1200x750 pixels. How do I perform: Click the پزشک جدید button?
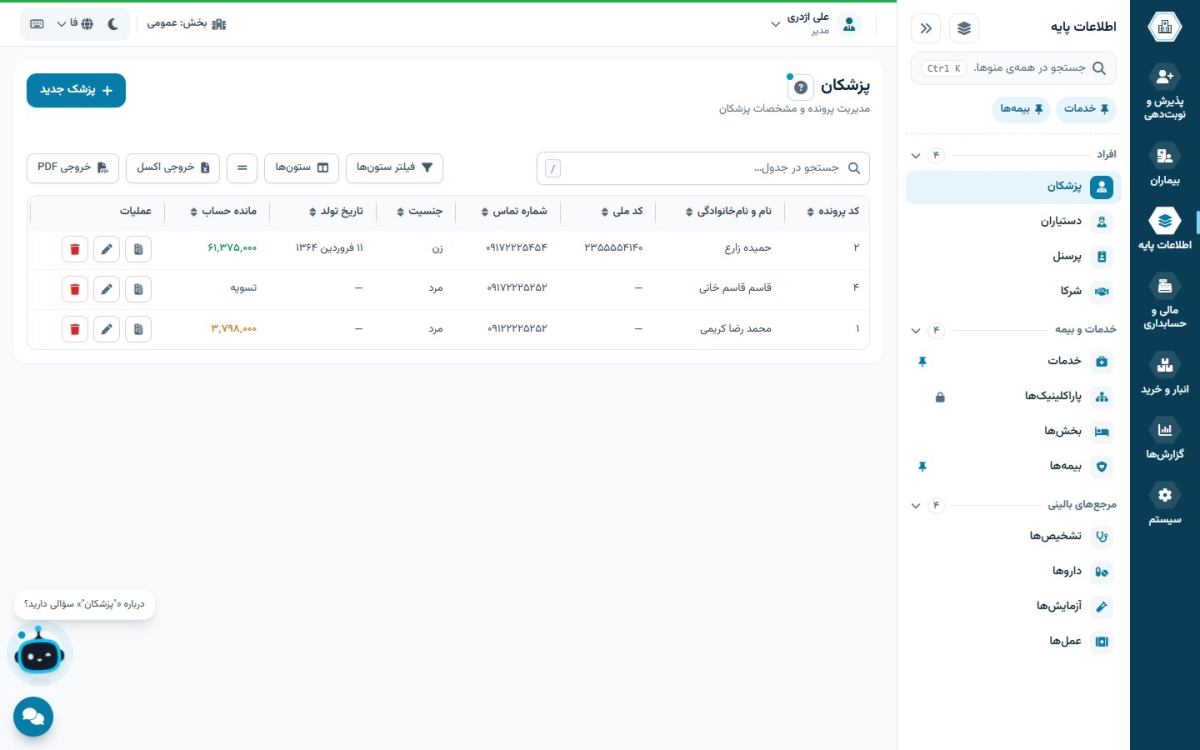pos(76,90)
